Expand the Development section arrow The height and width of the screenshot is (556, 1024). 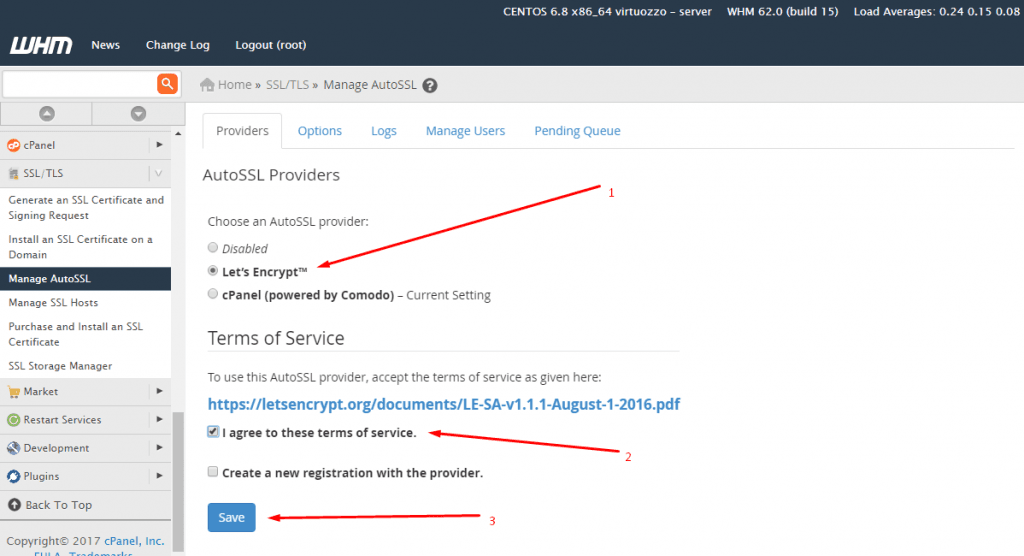click(x=159, y=448)
